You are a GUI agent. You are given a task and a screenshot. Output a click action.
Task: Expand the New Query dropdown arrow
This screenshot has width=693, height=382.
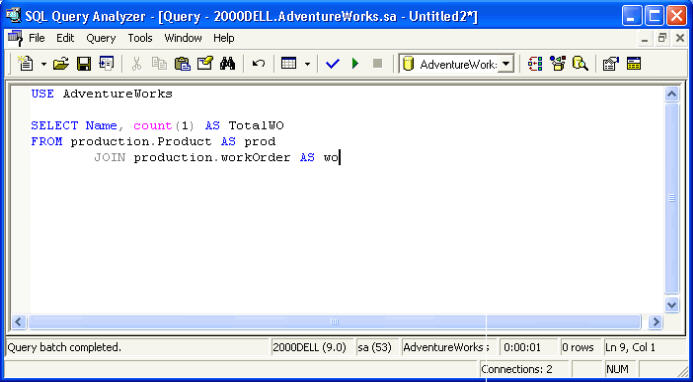click(44, 65)
